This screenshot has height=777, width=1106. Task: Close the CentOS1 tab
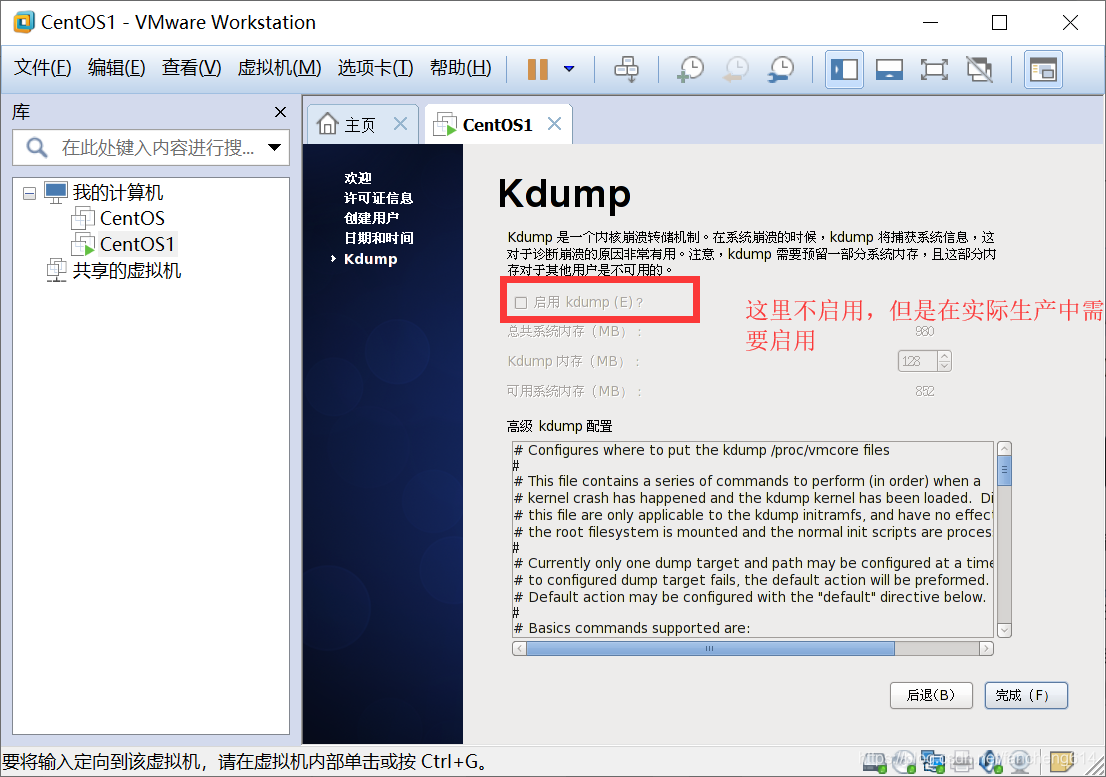tap(554, 124)
